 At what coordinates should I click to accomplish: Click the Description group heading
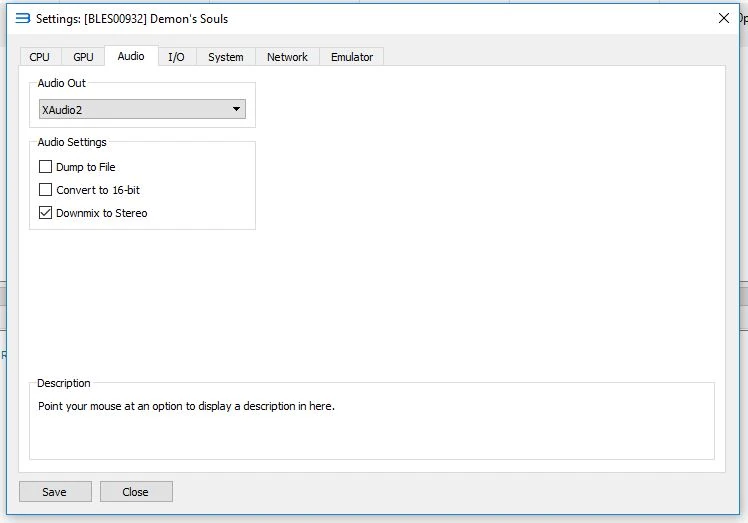click(x=64, y=383)
